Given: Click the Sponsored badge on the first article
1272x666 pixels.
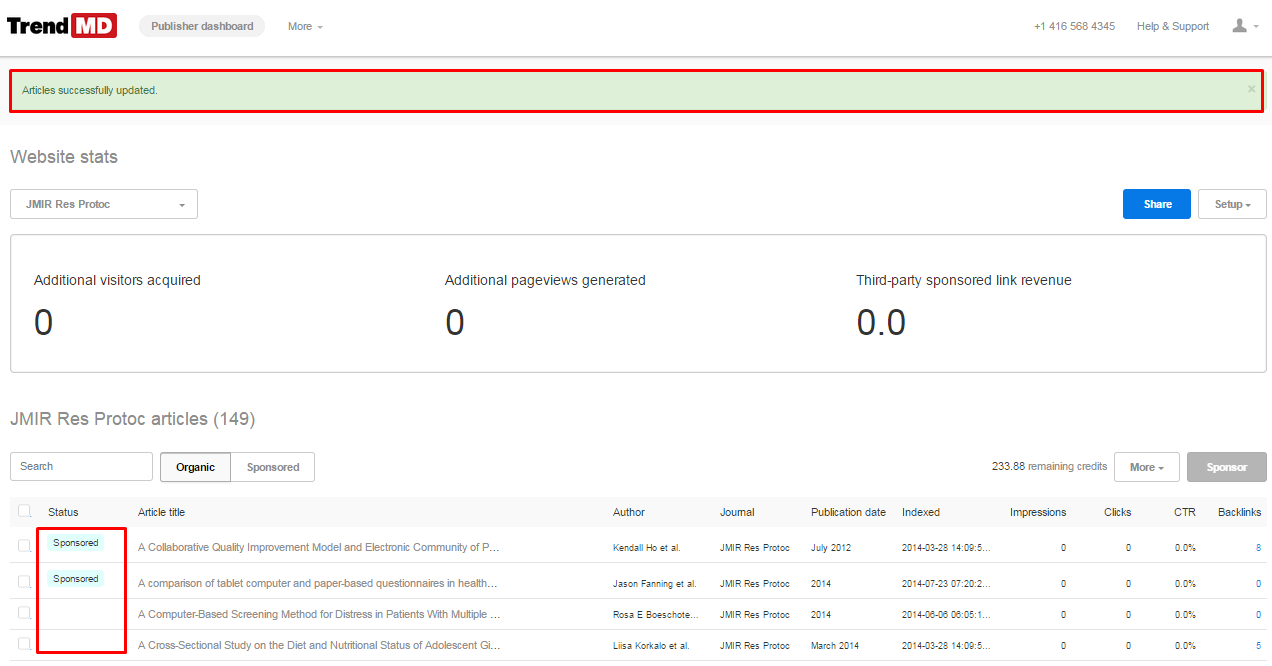Looking at the screenshot, I should coord(76,543).
